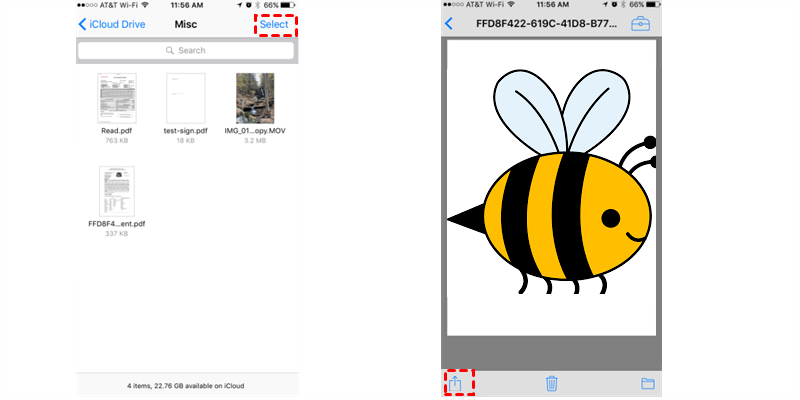800x400 pixels.
Task: Tap the Bluetooth status icon on right phone
Action: coord(622,5)
